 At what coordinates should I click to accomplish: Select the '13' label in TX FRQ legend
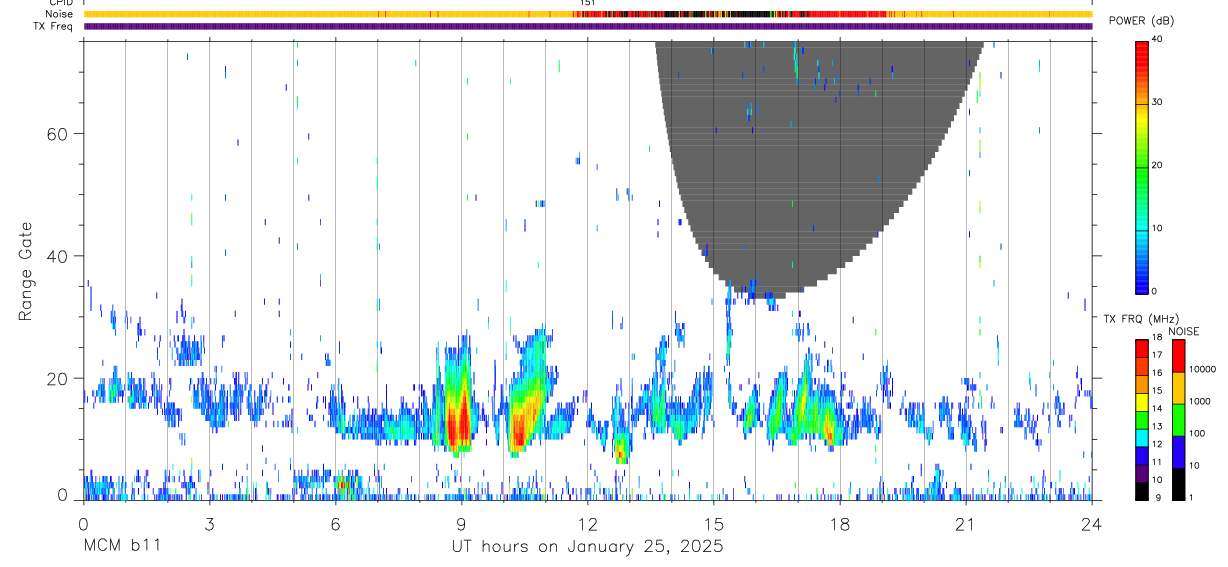pos(1157,427)
